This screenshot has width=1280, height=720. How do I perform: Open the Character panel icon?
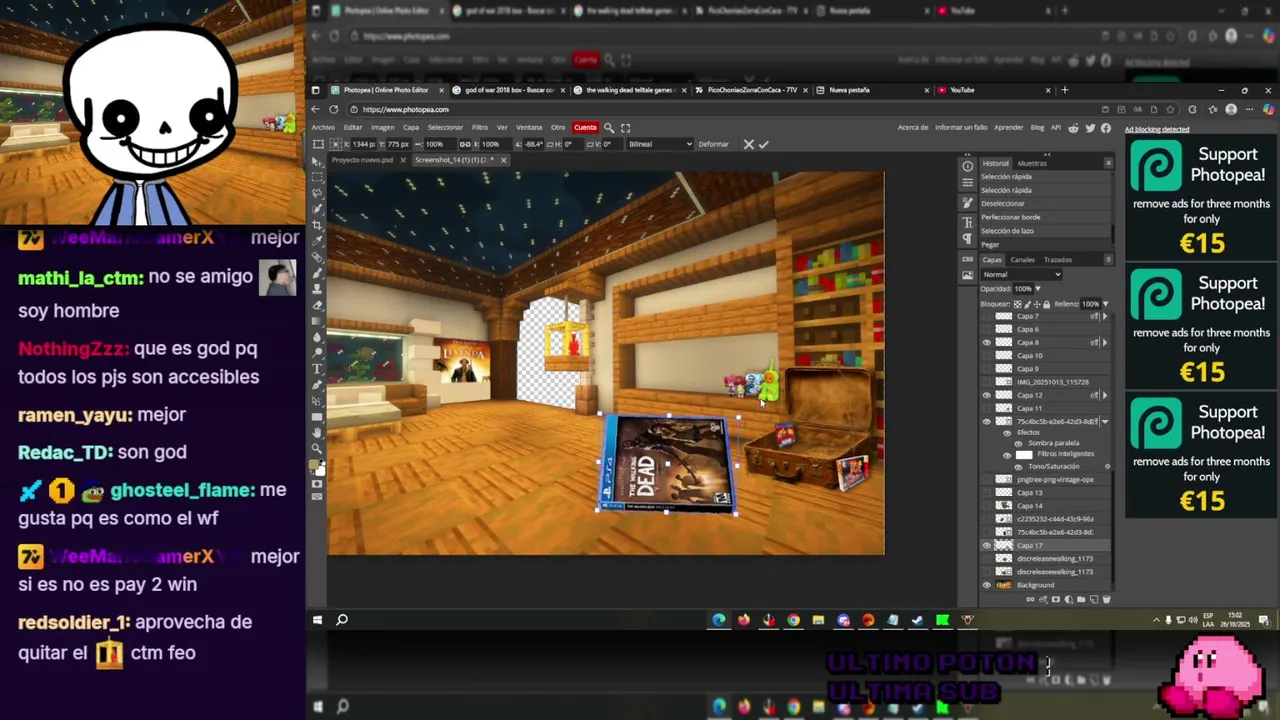(x=968, y=222)
